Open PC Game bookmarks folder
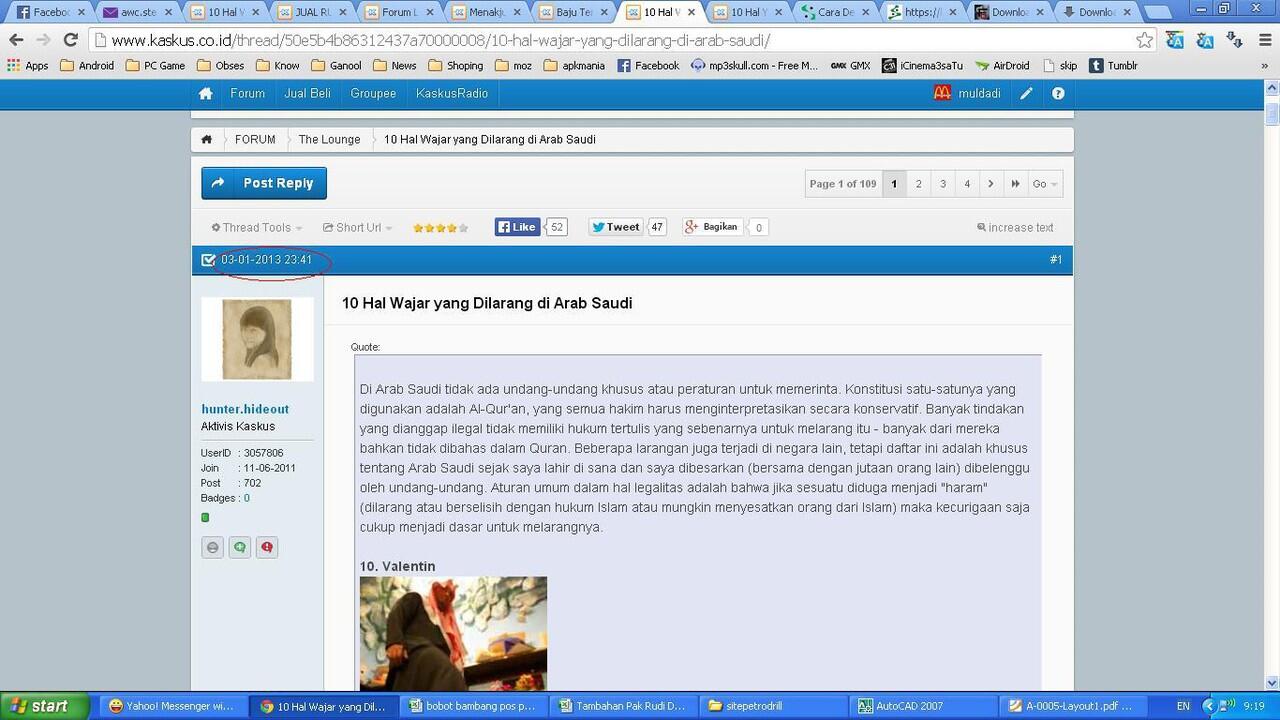1280x720 pixels. 155,66
